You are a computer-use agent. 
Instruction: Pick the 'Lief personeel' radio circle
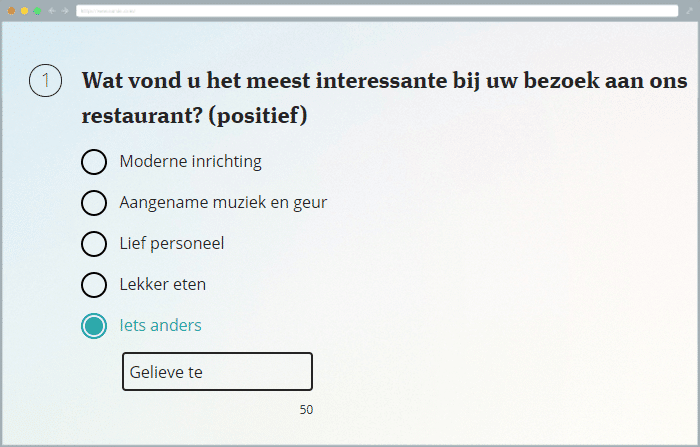coord(94,244)
